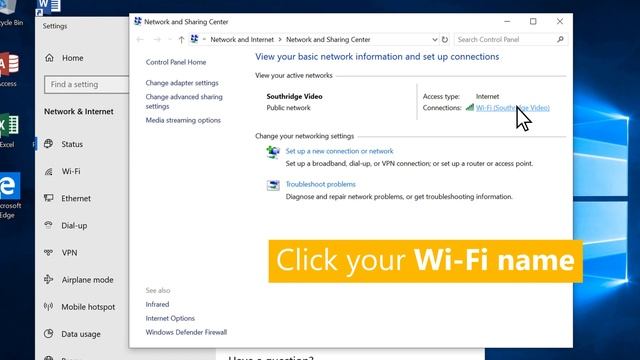Click the Up arrow navigation button
640x360 pixels.
coord(181,40)
